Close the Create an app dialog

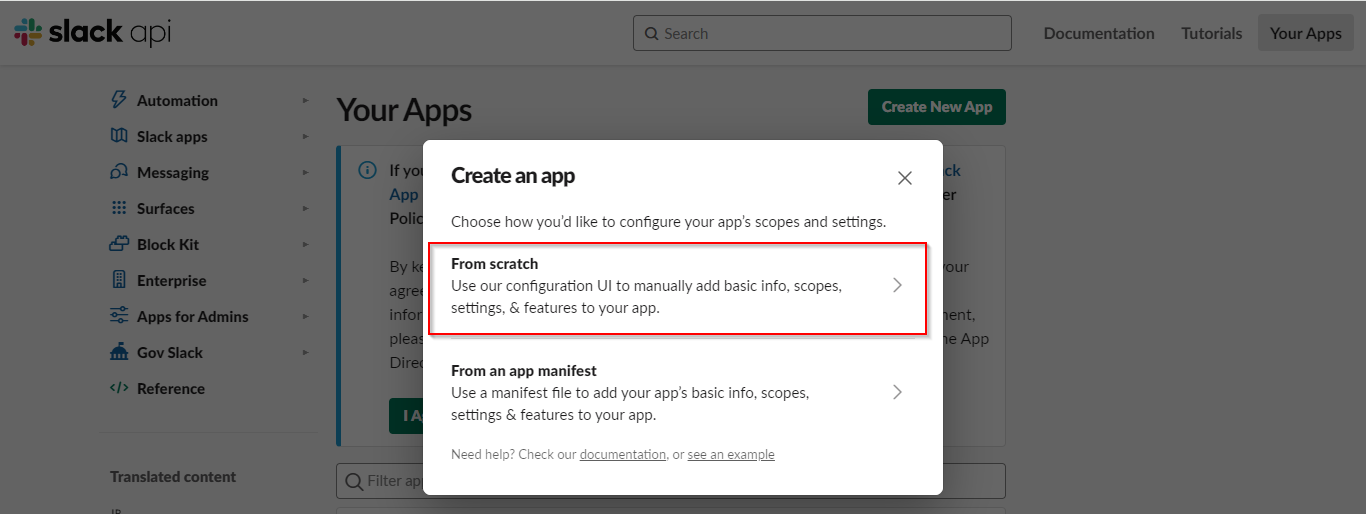point(905,178)
